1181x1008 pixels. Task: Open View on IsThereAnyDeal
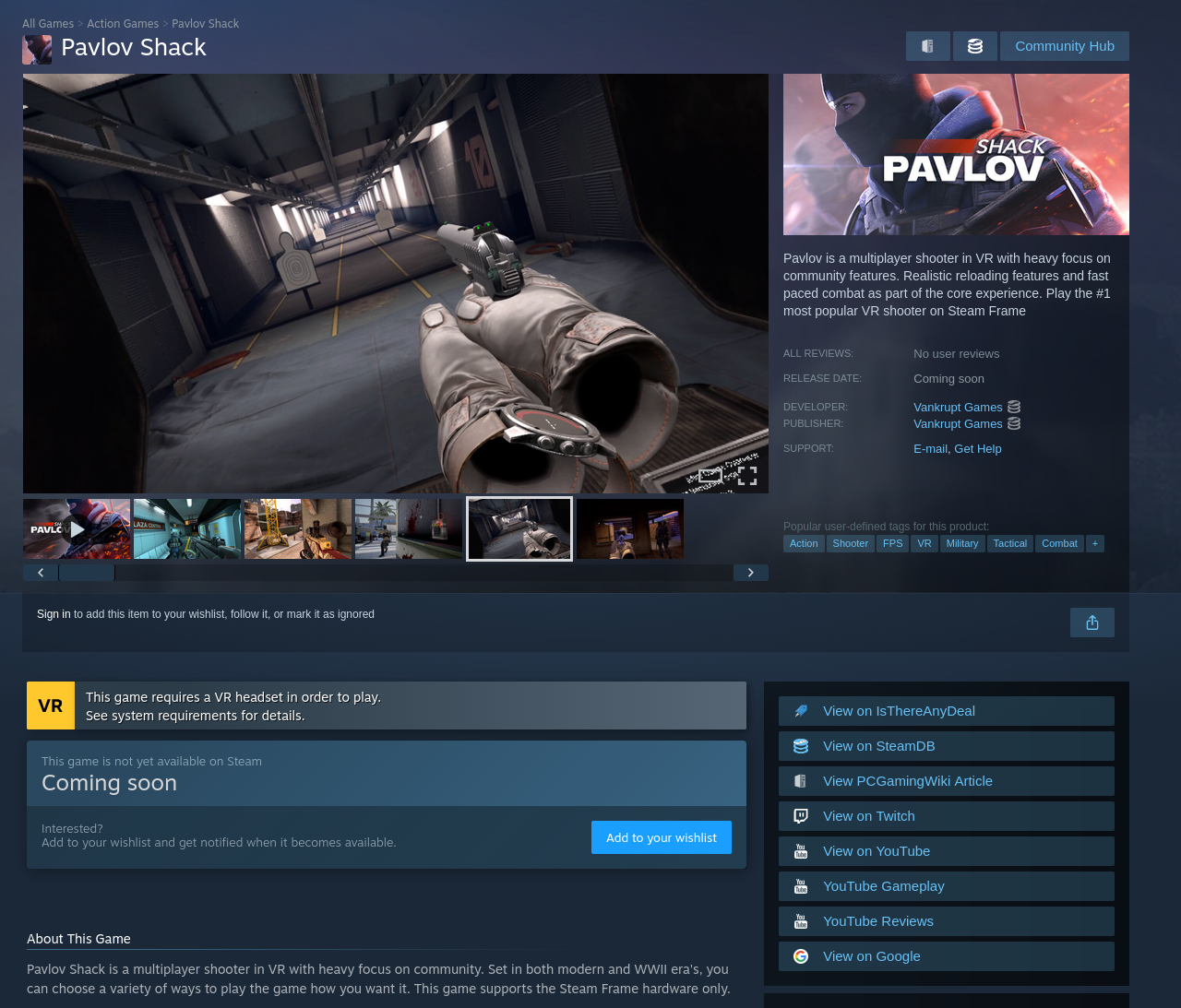click(x=947, y=711)
